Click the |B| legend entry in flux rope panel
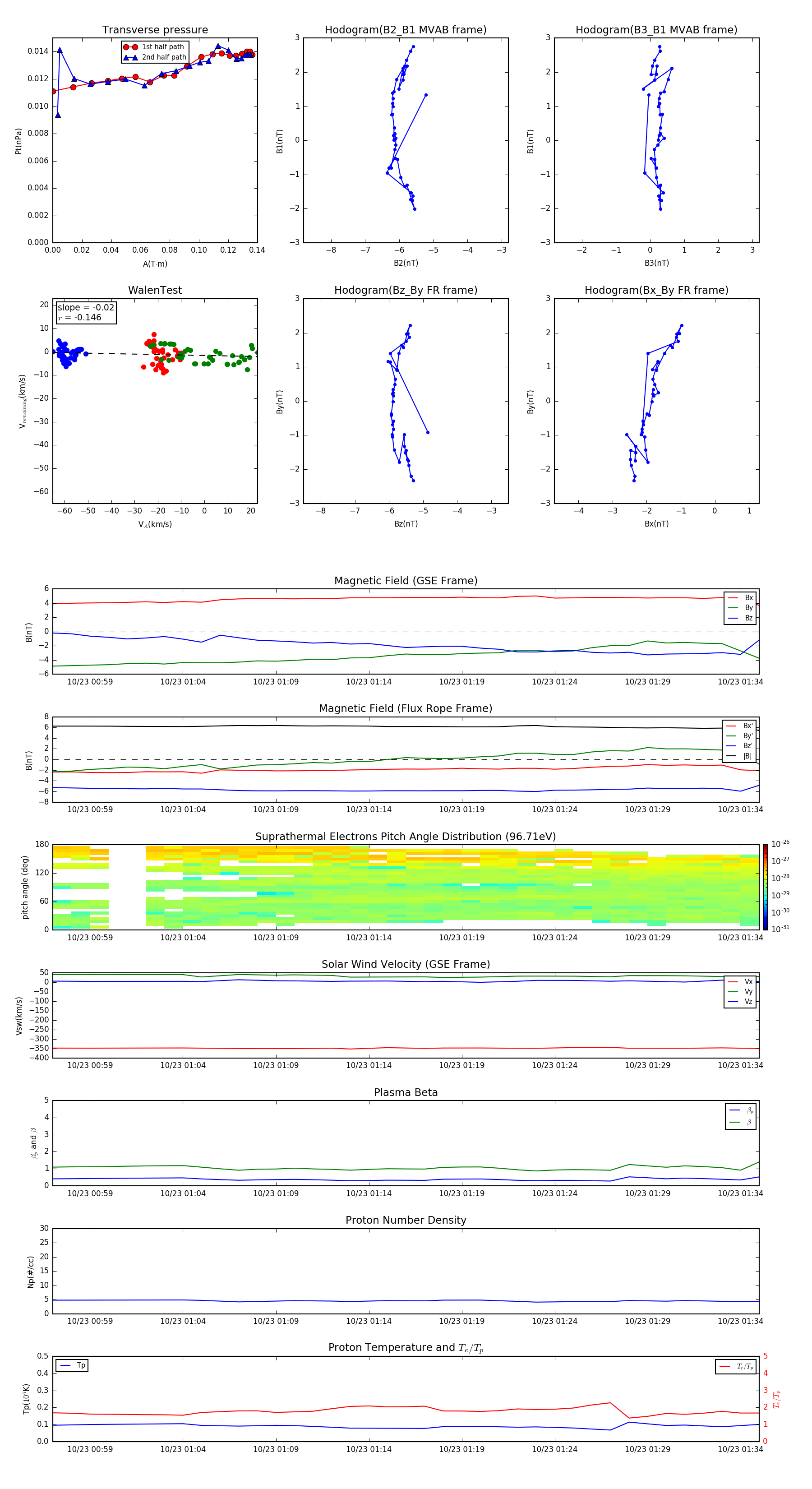The height and width of the screenshot is (1489, 812). 739,756
